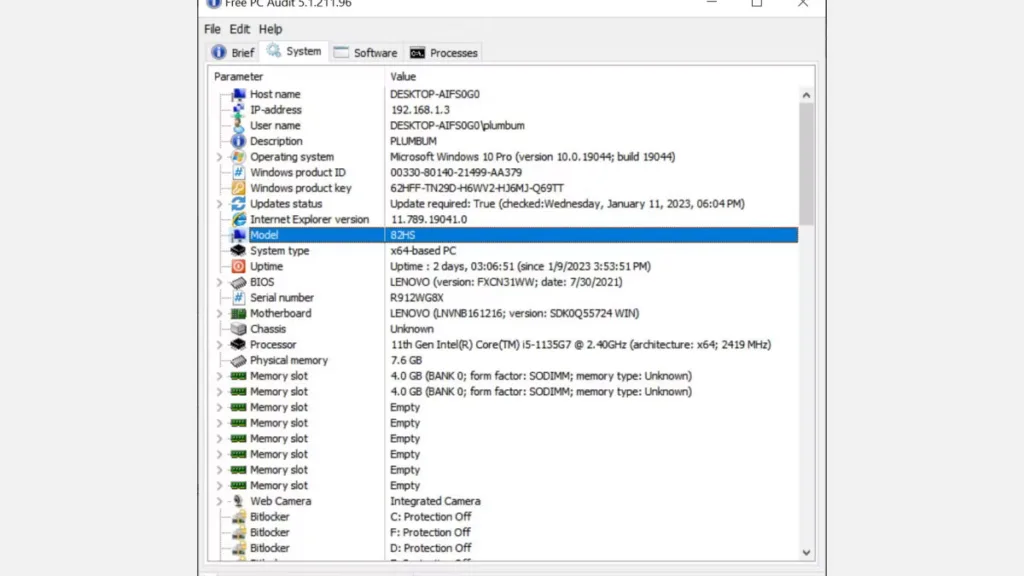Open the Edit menu
The width and height of the screenshot is (1024, 576).
click(239, 29)
